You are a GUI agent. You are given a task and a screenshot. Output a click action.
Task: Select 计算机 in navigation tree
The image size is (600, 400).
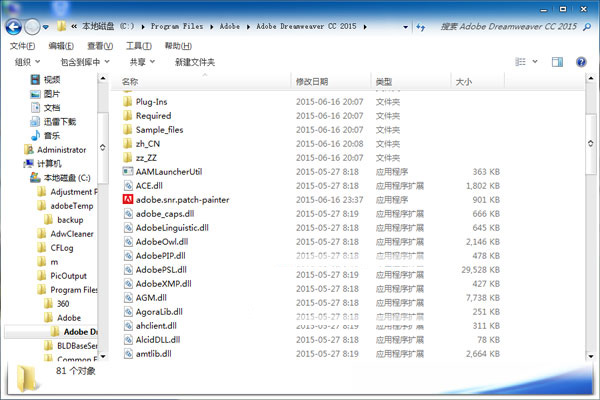(x=42, y=164)
